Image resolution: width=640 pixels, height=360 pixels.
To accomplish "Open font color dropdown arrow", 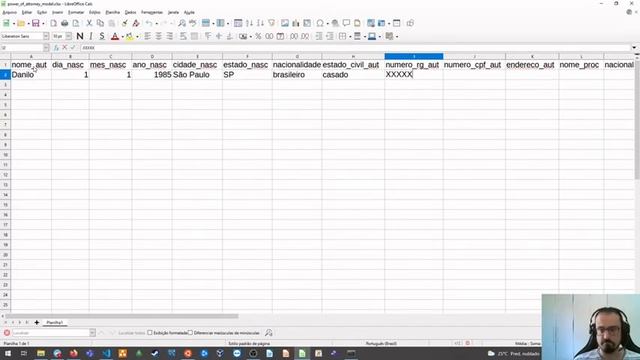I will coord(122,37).
